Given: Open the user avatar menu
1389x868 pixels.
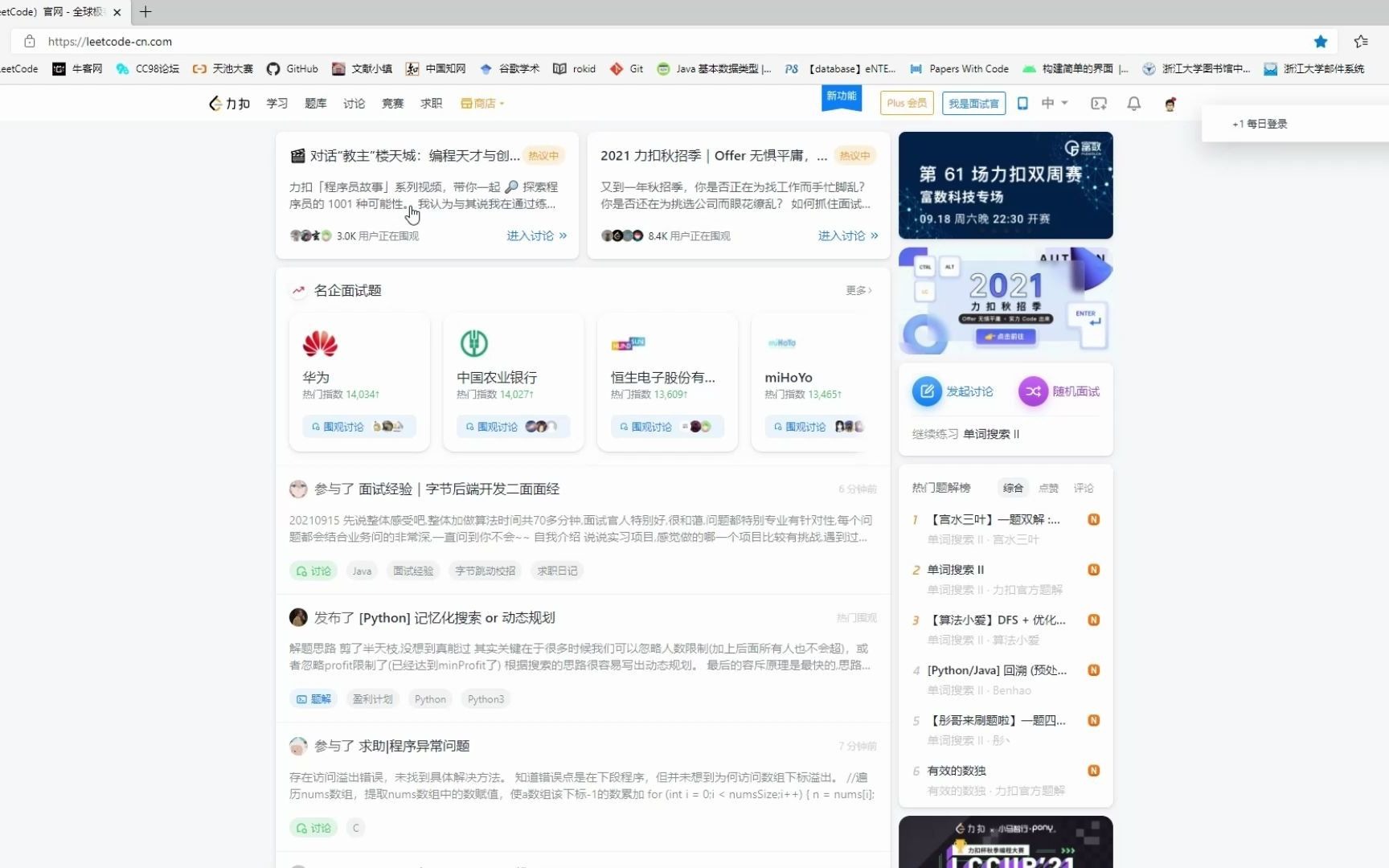Looking at the screenshot, I should click(x=1170, y=104).
